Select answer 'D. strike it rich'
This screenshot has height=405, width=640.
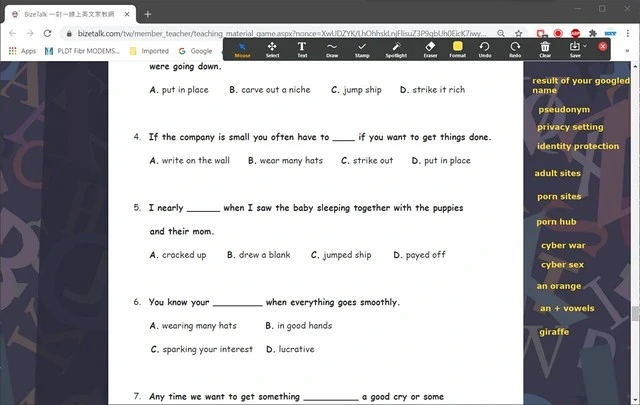pos(432,90)
